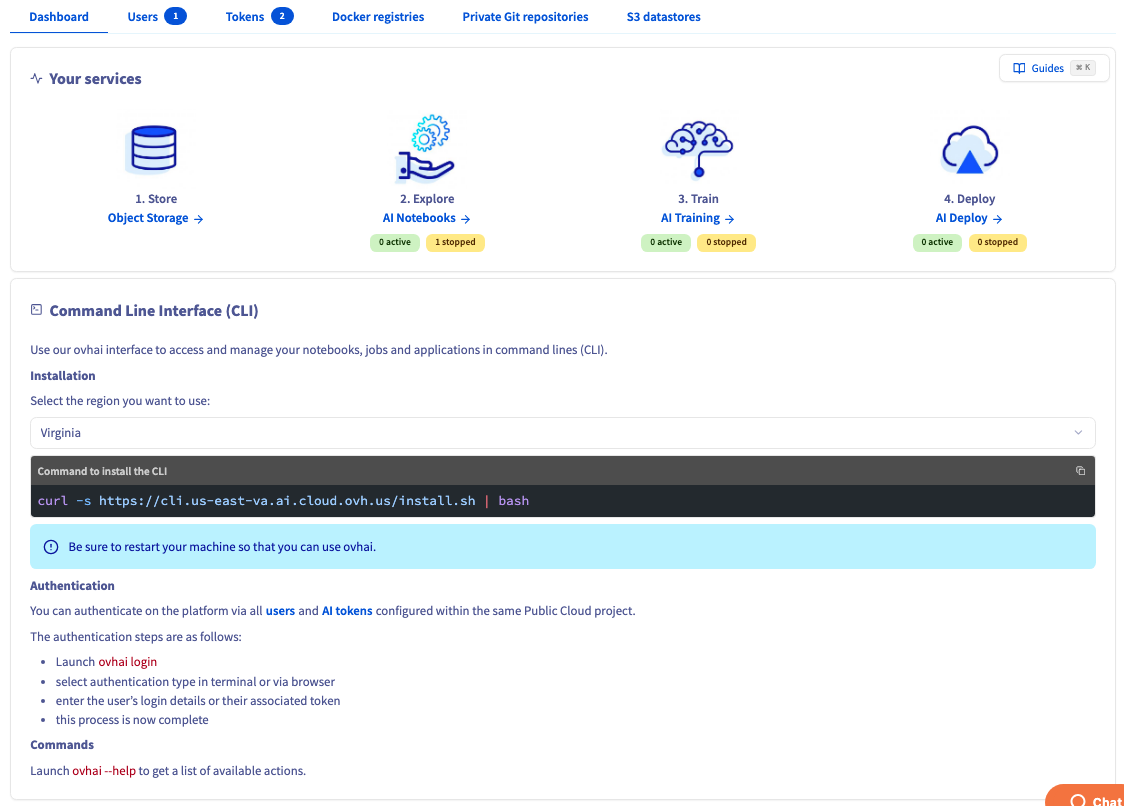Go to the AI Training link

(697, 218)
